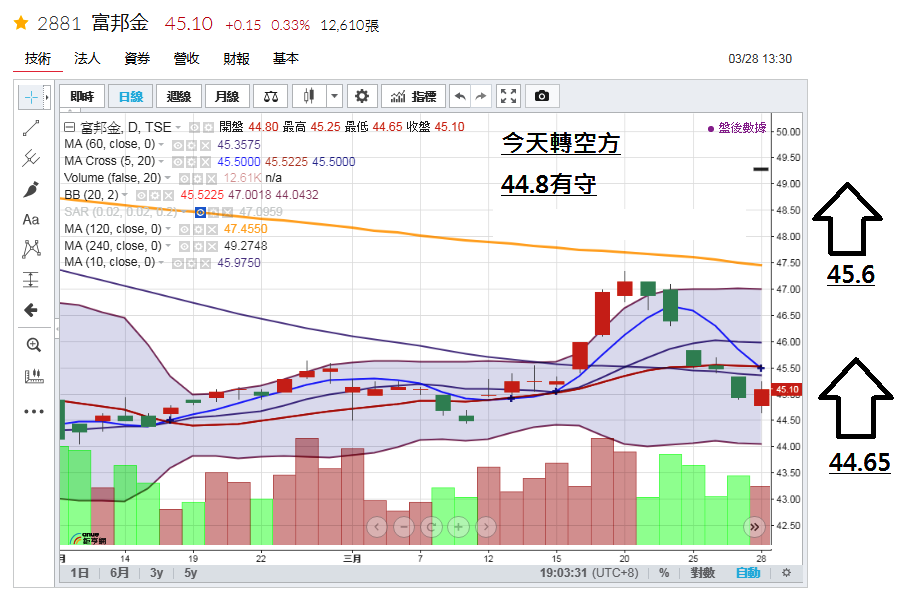Open dropdown beside 富邦金, D, TSE

pyautogui.click(x=178, y=127)
